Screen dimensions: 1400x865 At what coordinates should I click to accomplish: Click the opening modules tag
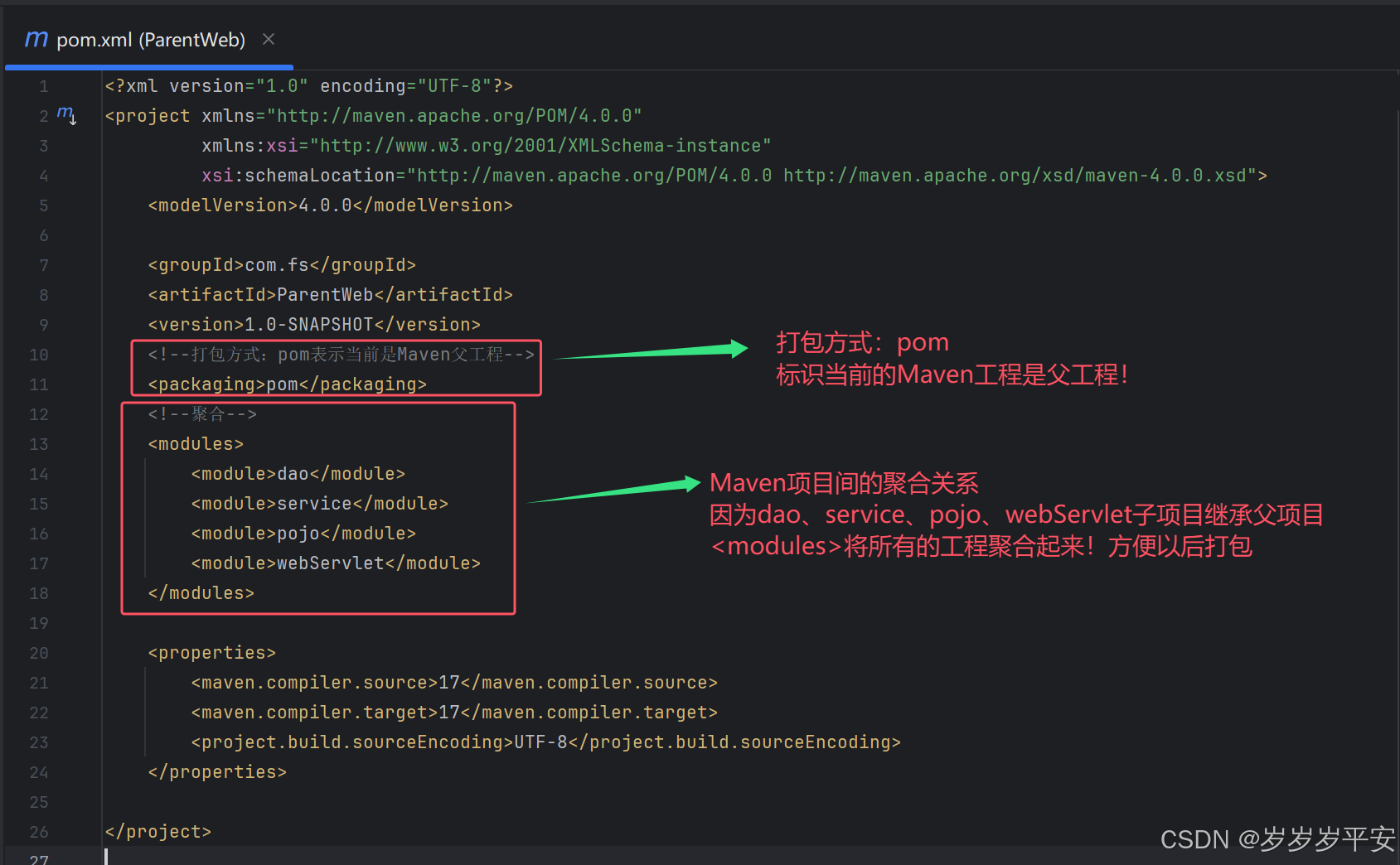[196, 444]
